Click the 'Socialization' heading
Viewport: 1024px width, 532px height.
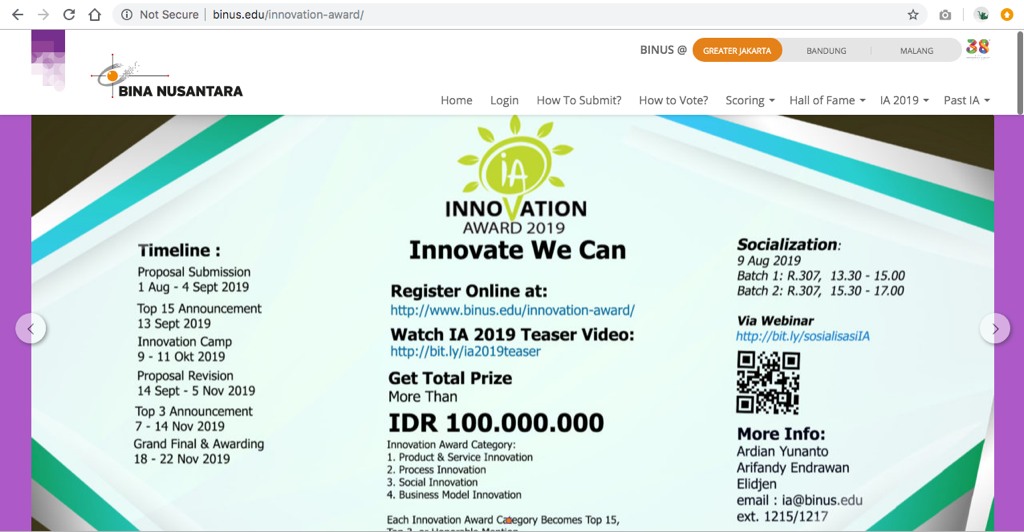[x=787, y=245]
